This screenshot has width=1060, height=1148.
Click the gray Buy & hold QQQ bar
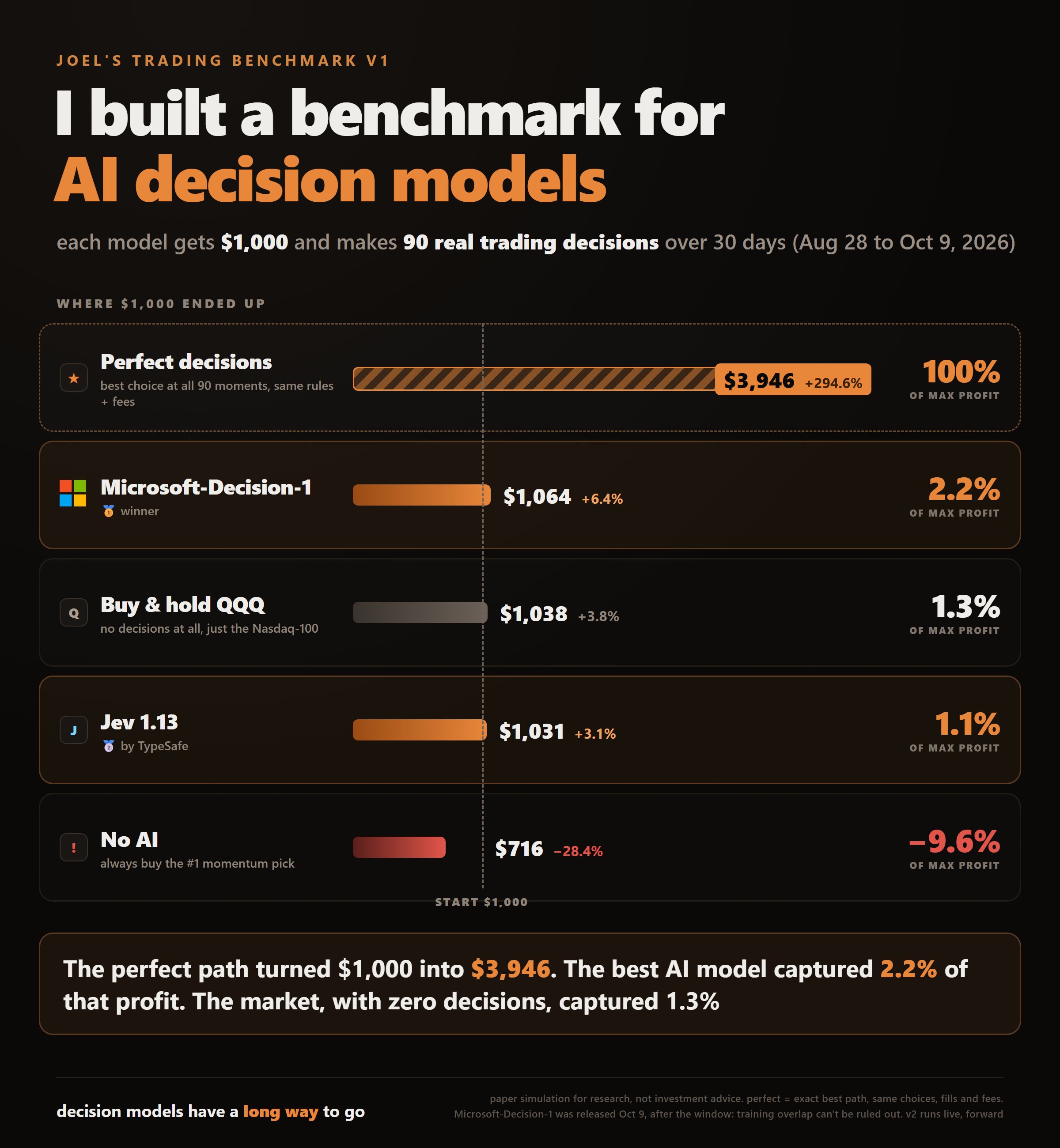tap(420, 612)
